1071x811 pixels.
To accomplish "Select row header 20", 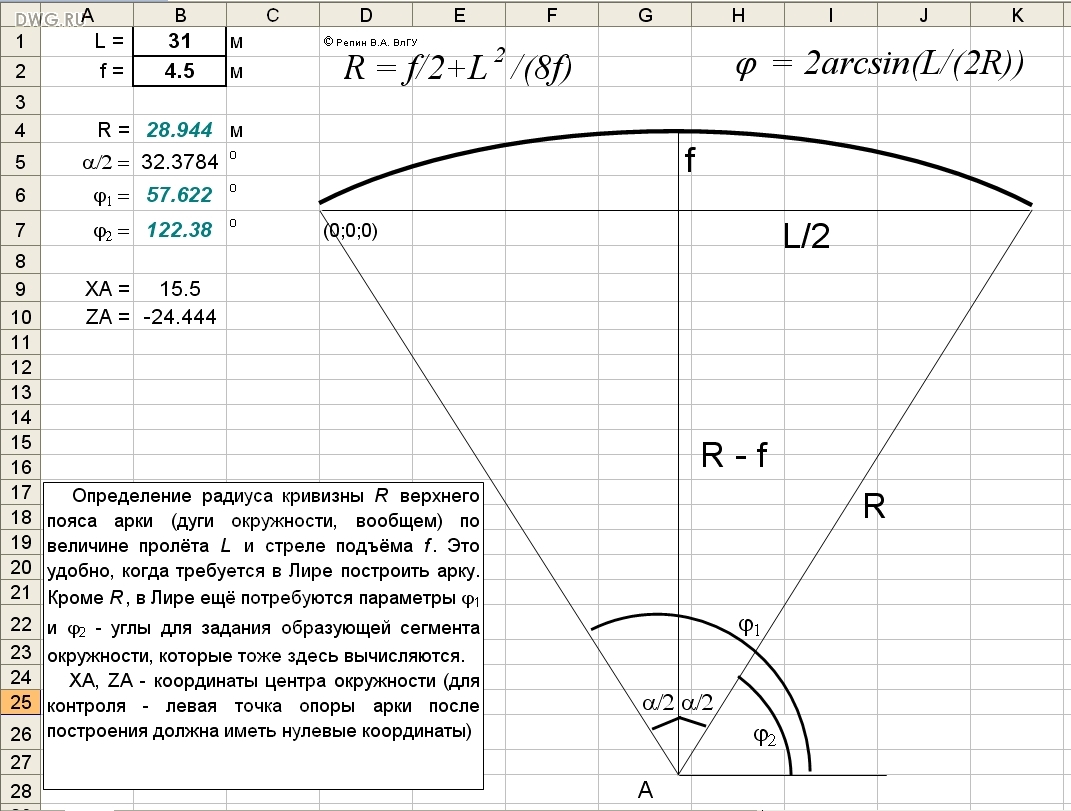I will pos(20,567).
